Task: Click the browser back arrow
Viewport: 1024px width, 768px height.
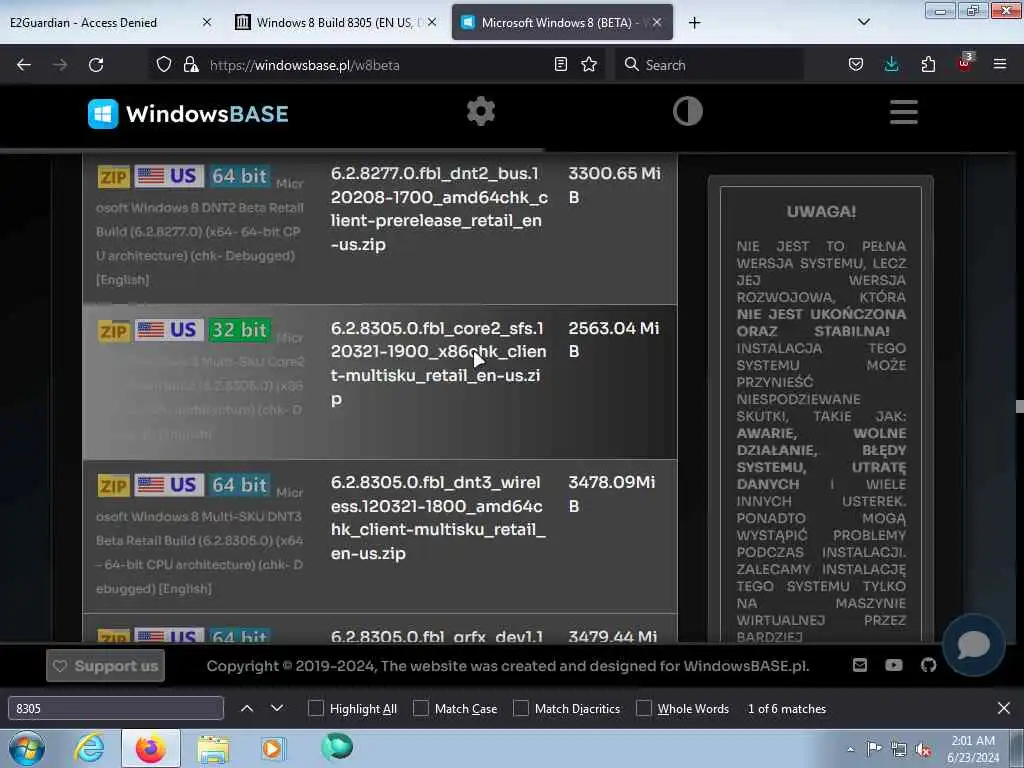Action: pos(24,65)
